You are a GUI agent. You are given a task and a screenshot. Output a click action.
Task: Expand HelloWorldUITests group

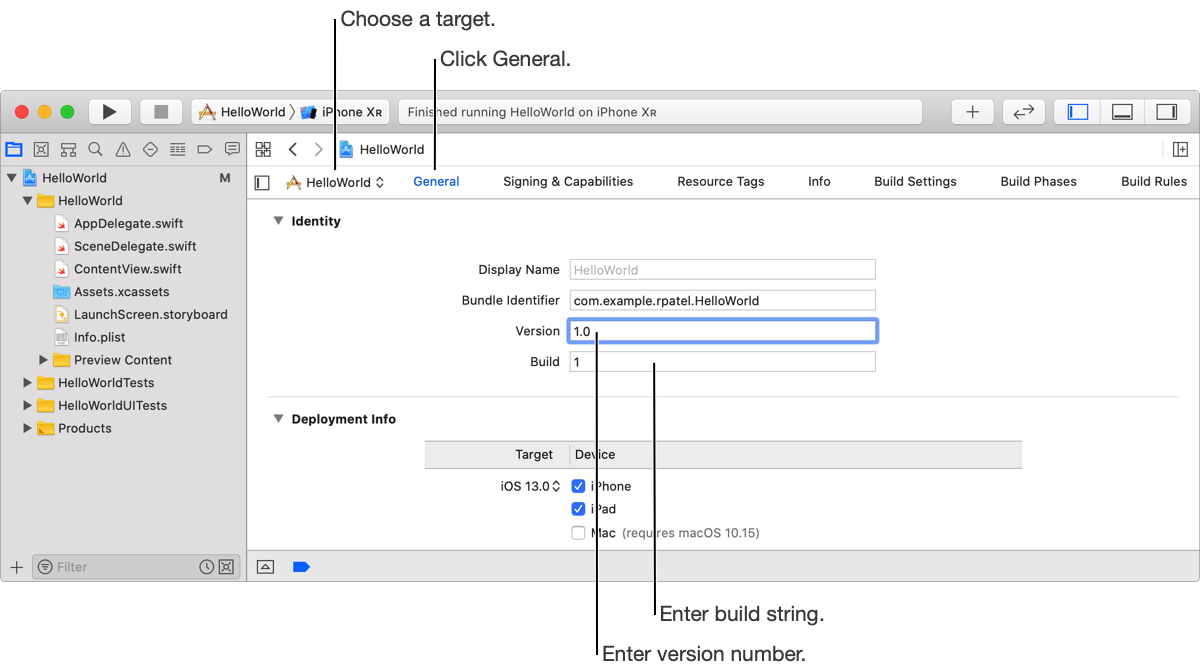(28, 406)
